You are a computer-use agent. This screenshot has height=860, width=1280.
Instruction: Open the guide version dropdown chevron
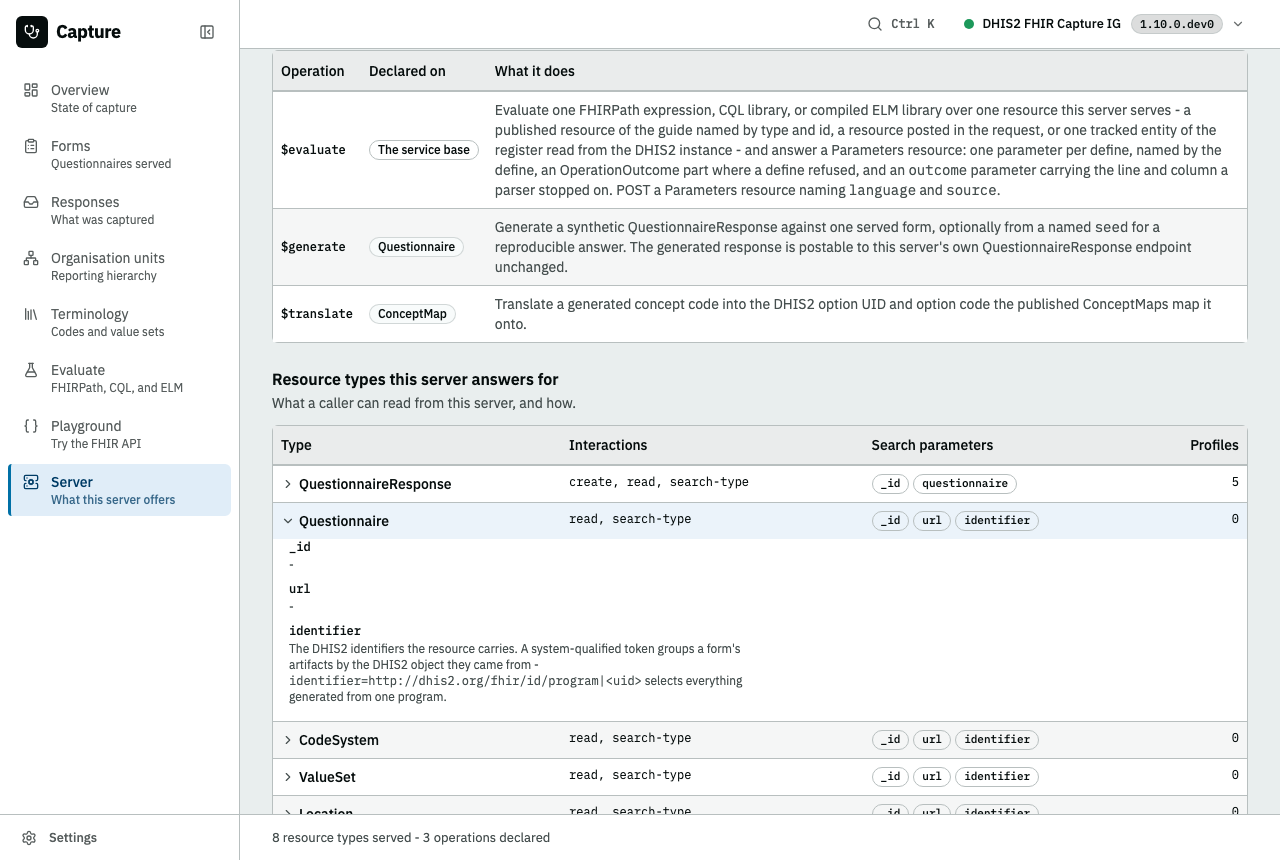pos(1238,24)
